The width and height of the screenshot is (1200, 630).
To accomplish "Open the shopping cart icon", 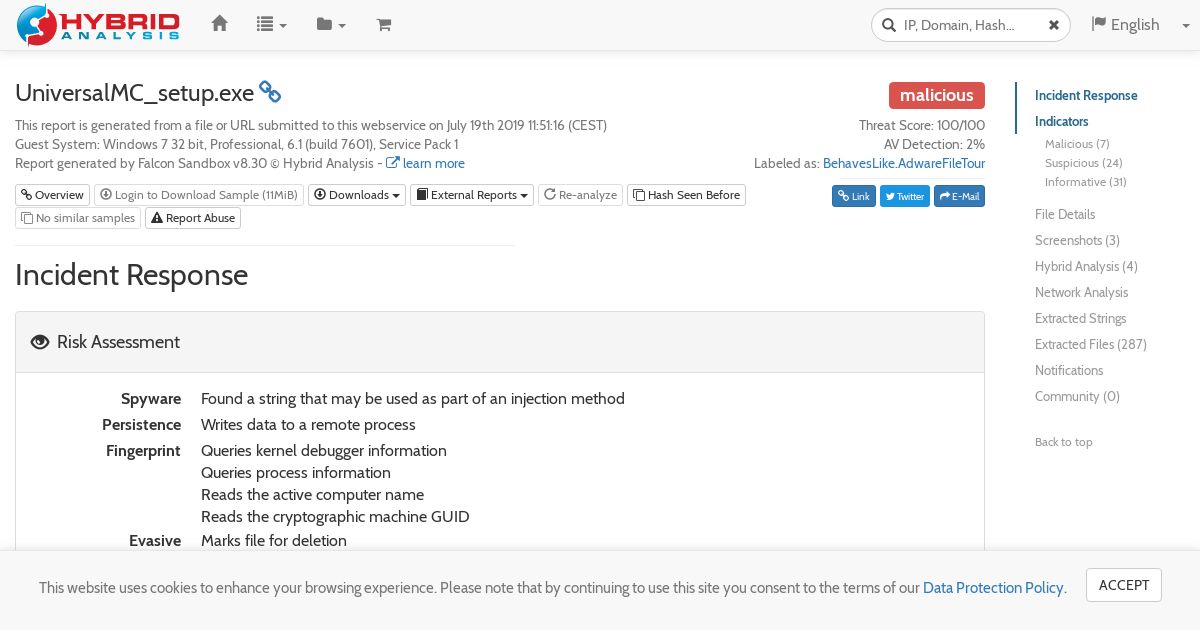I will pyautogui.click(x=384, y=25).
